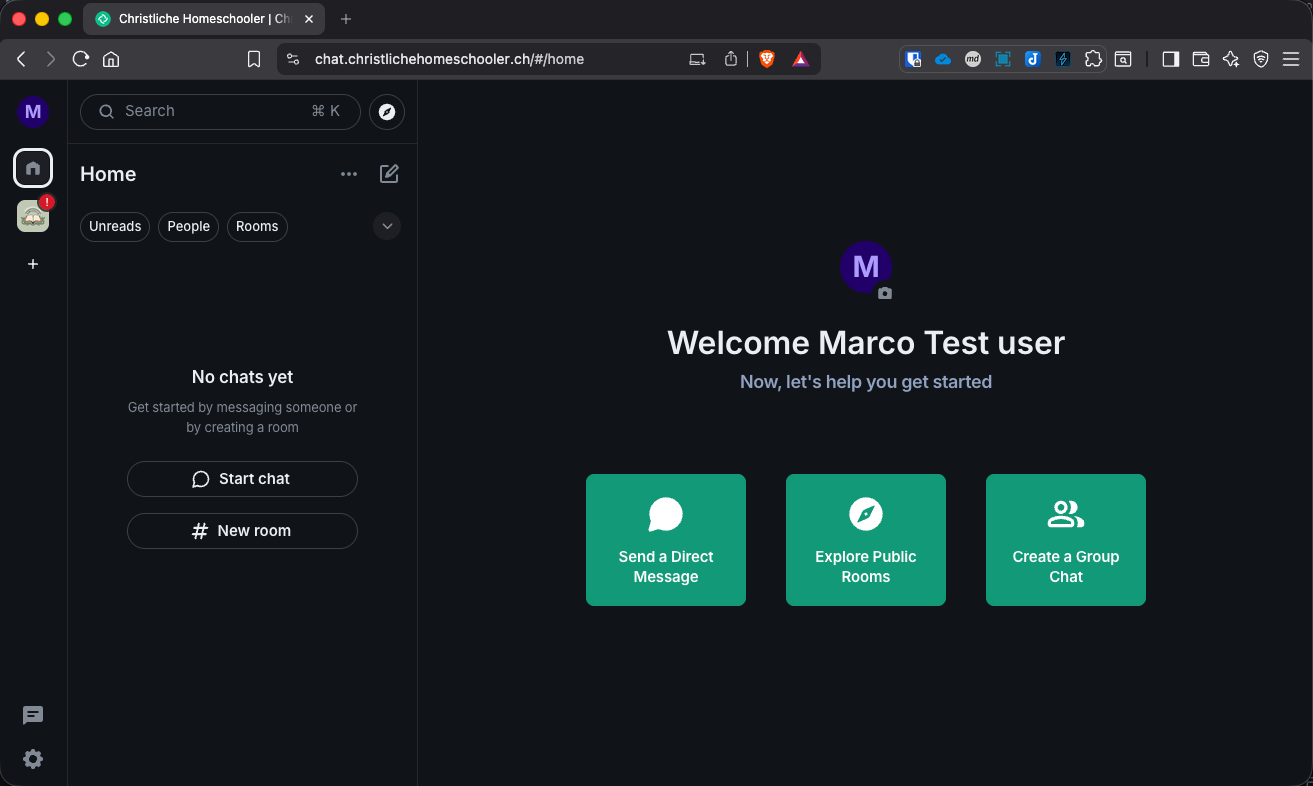
Task: Expand the filter options chevron
Action: (387, 226)
